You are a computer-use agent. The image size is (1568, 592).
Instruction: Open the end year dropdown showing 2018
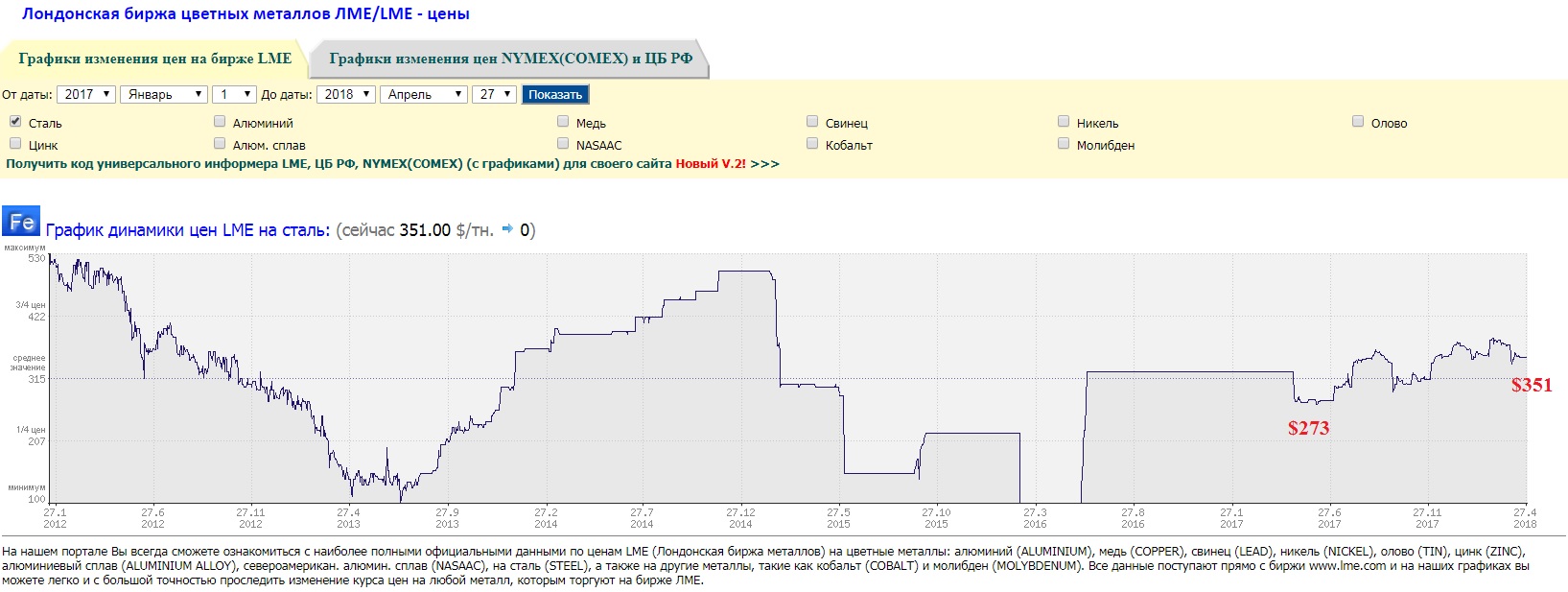pyautogui.click(x=345, y=94)
